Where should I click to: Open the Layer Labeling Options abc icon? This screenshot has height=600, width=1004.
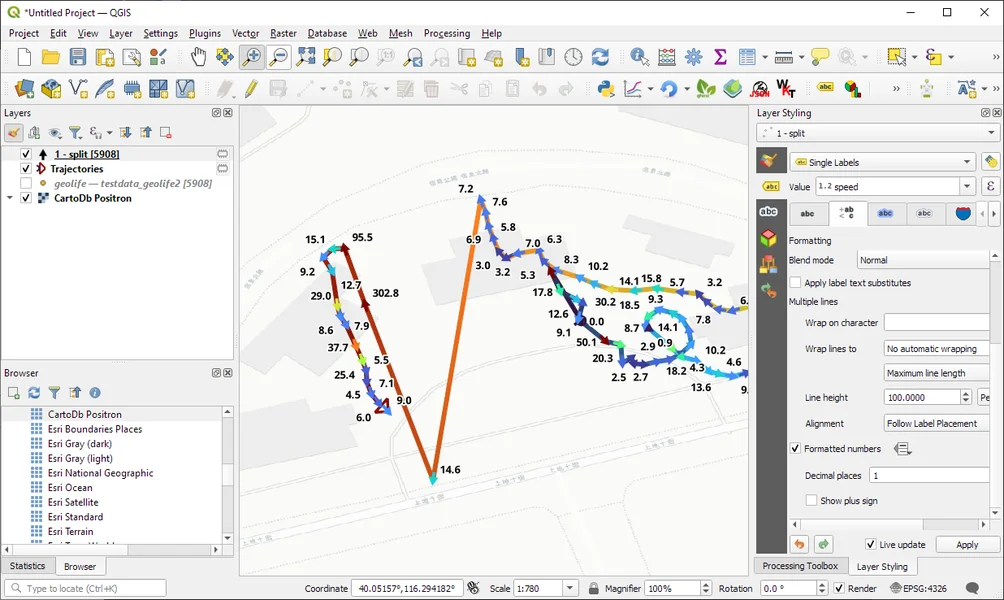tap(825, 88)
